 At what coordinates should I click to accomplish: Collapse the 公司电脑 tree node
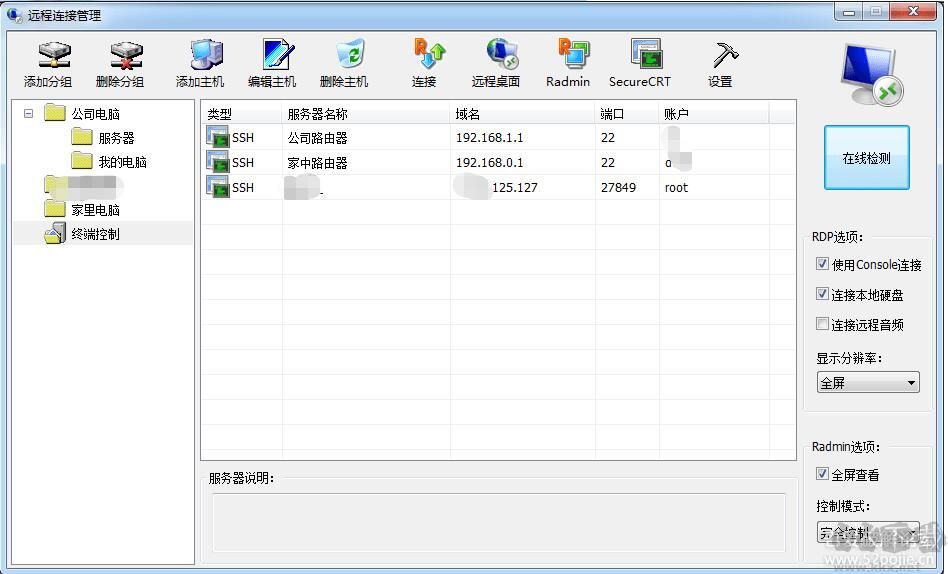[x=28, y=113]
